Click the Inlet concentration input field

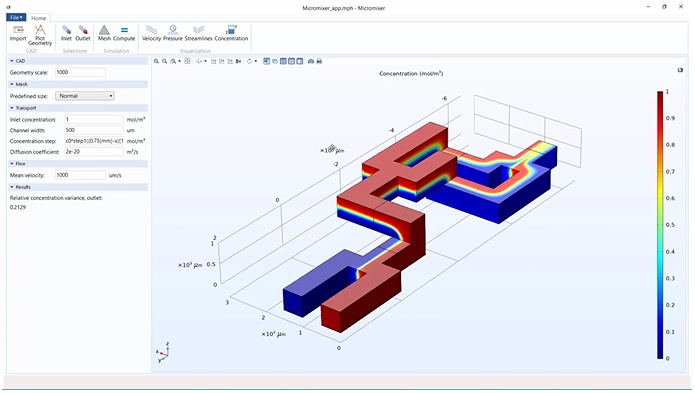pyautogui.click(x=94, y=119)
